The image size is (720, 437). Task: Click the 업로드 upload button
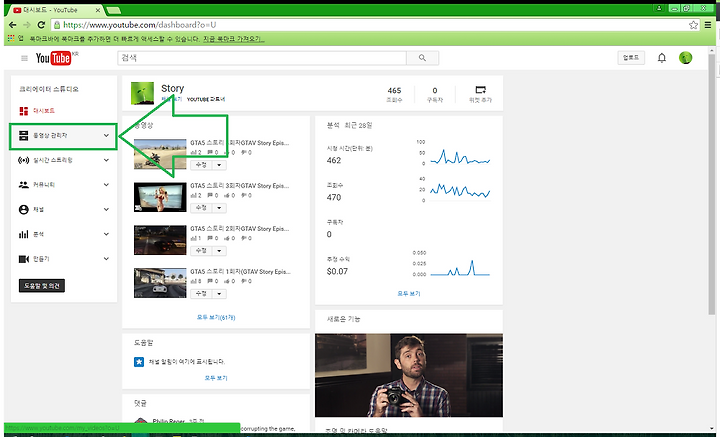(631, 58)
